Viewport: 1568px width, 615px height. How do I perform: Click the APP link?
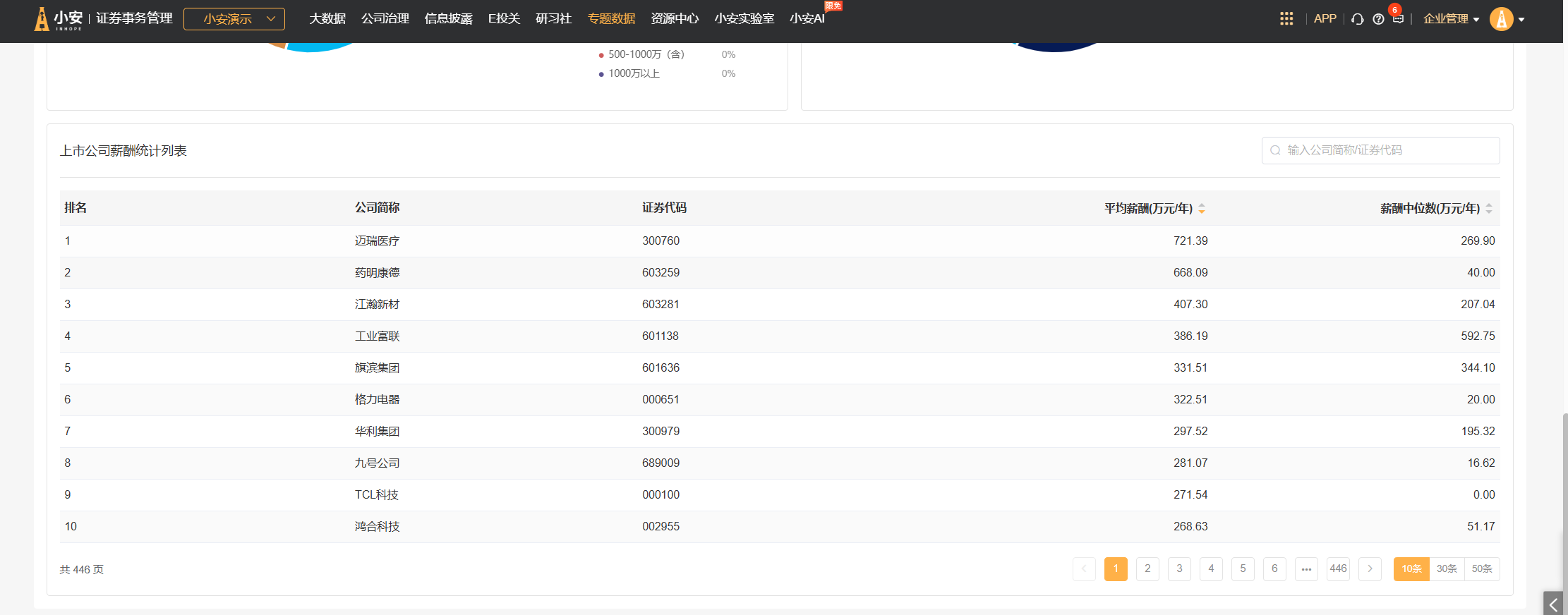[1325, 19]
